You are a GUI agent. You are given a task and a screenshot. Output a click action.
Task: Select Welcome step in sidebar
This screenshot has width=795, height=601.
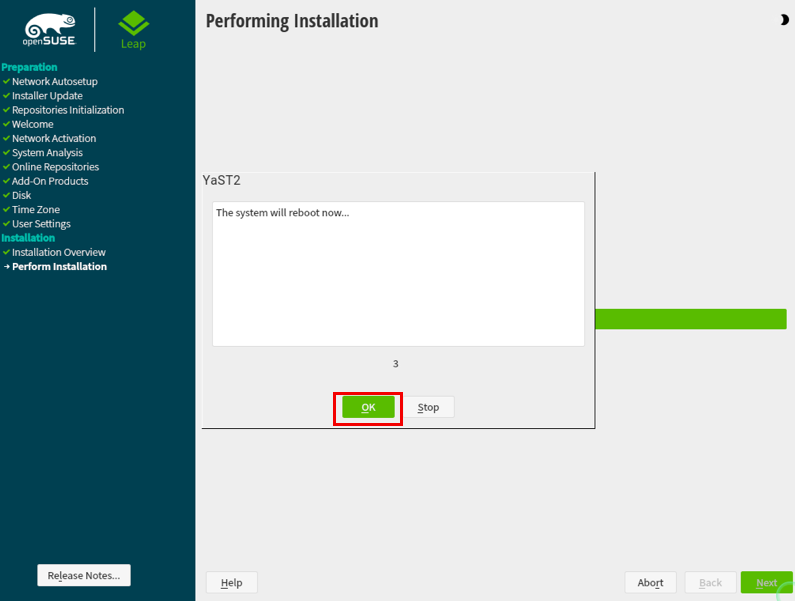pyautogui.click(x=32, y=124)
